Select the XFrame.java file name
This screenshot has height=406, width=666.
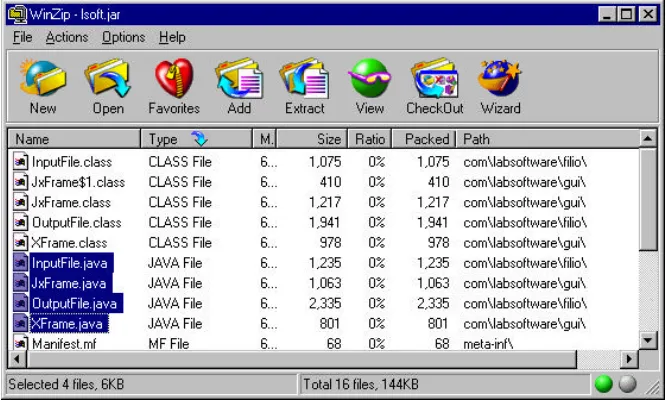pos(67,324)
